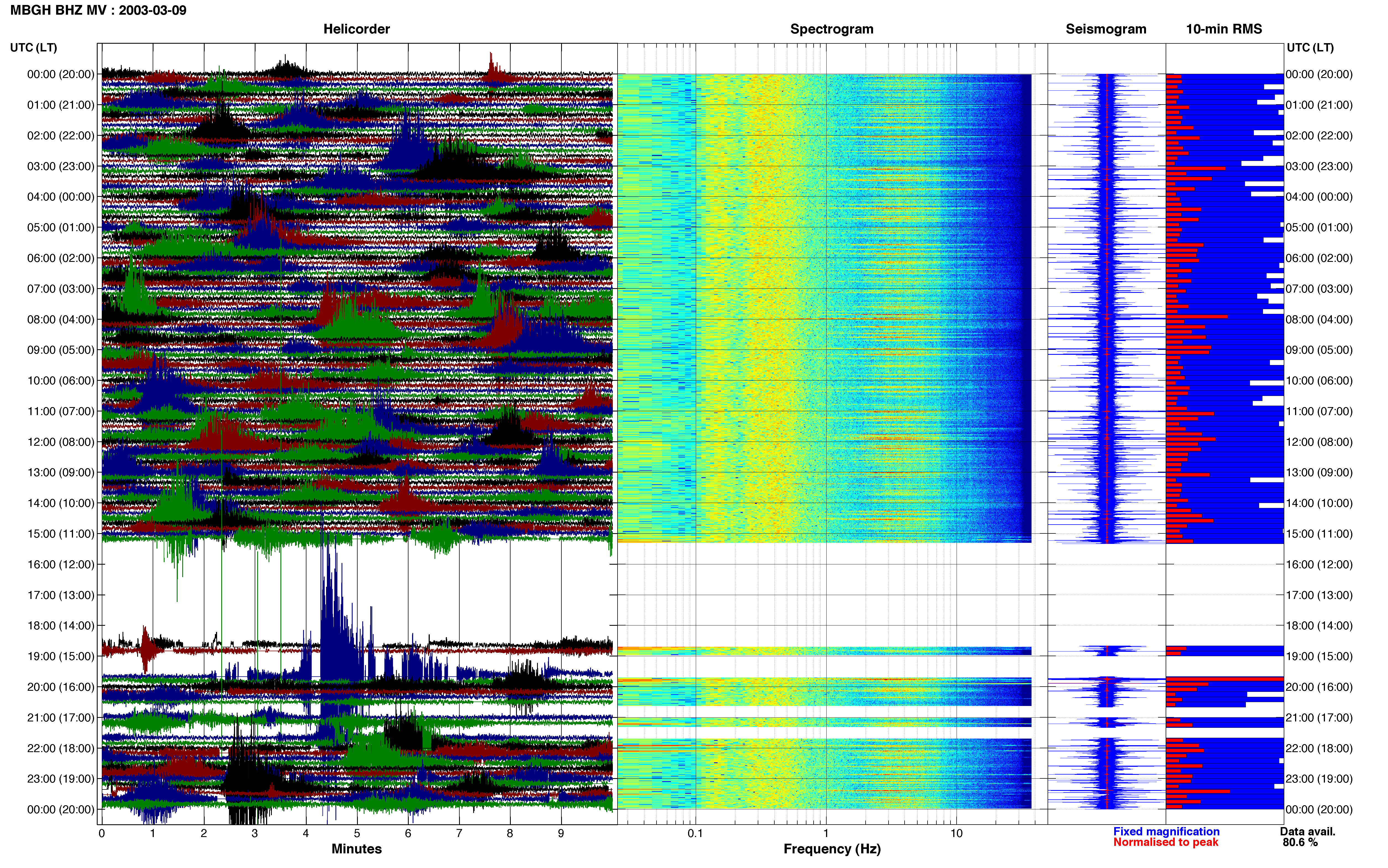Click the minute 5 tick label on helicorder axis
The image size is (1388, 868).
(x=357, y=833)
